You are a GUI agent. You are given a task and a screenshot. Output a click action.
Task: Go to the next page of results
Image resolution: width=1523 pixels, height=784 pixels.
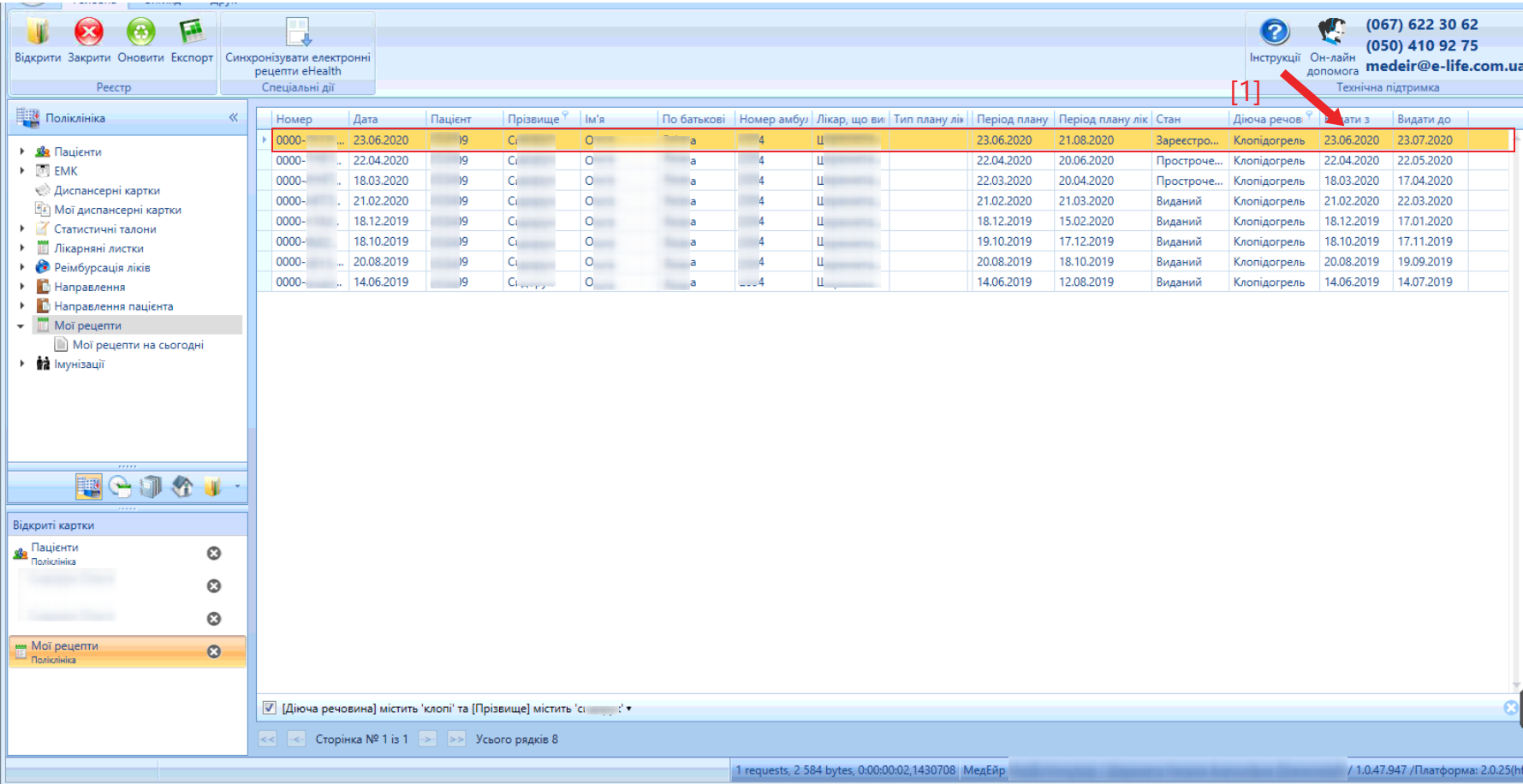click(428, 739)
